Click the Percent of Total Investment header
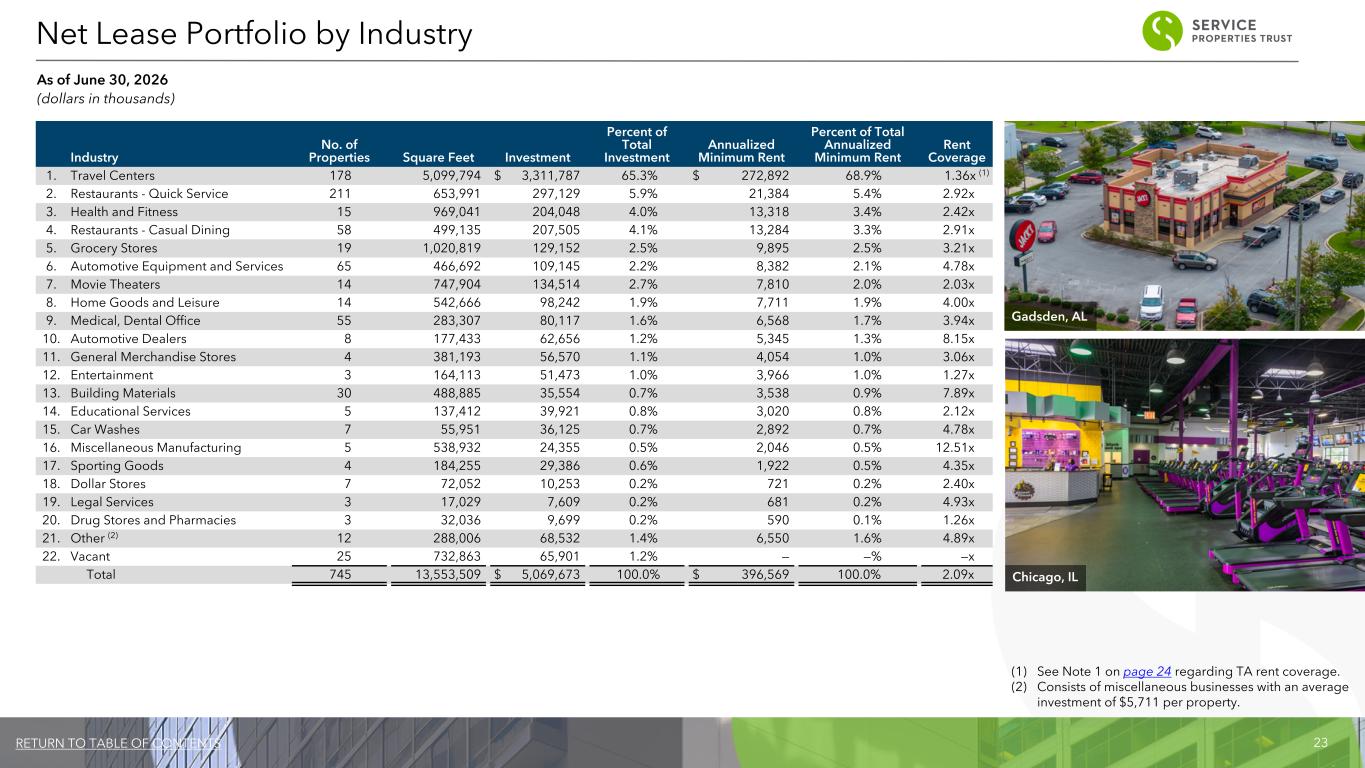 click(637, 144)
